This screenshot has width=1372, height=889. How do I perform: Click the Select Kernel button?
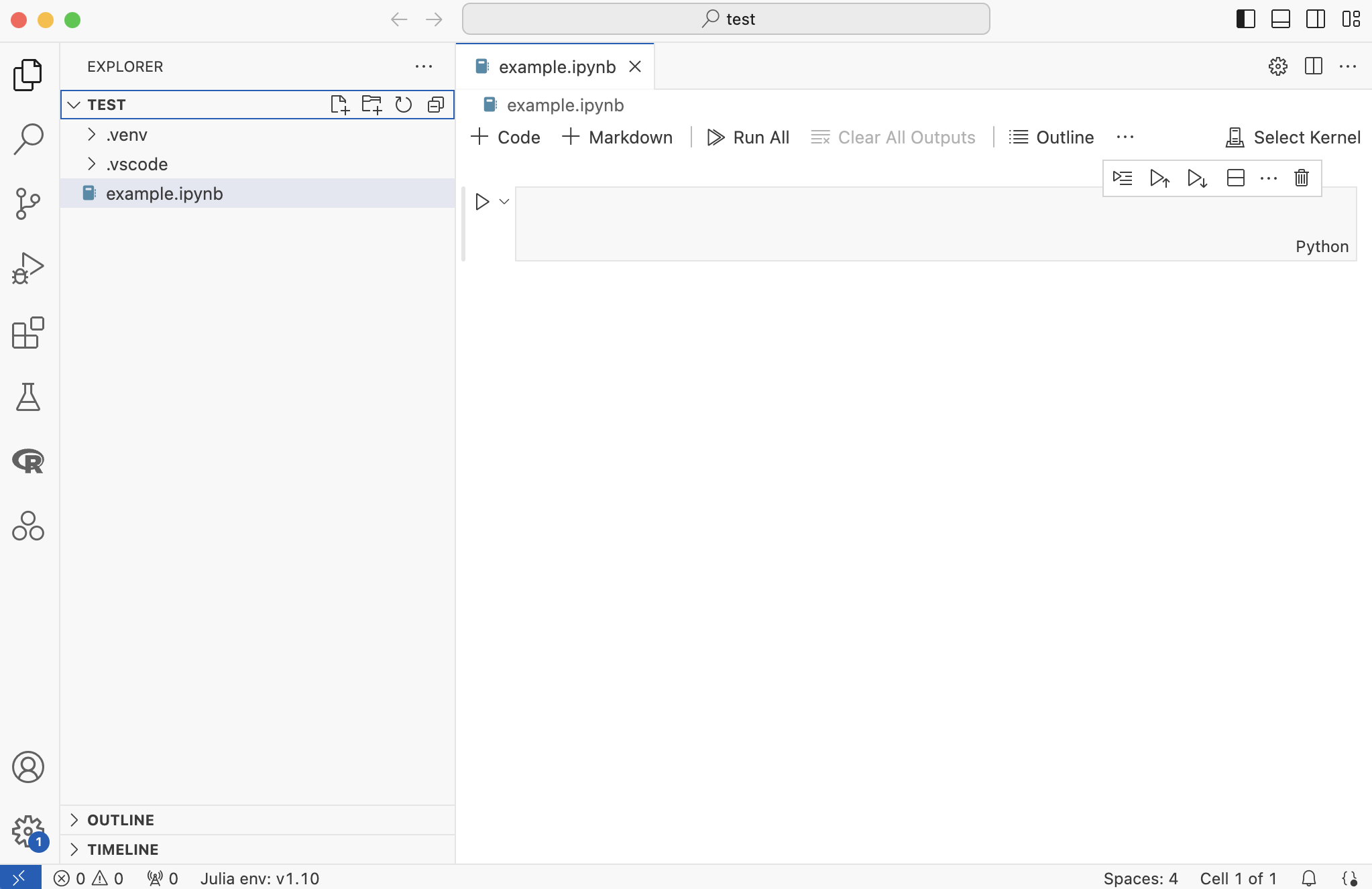[1293, 137]
